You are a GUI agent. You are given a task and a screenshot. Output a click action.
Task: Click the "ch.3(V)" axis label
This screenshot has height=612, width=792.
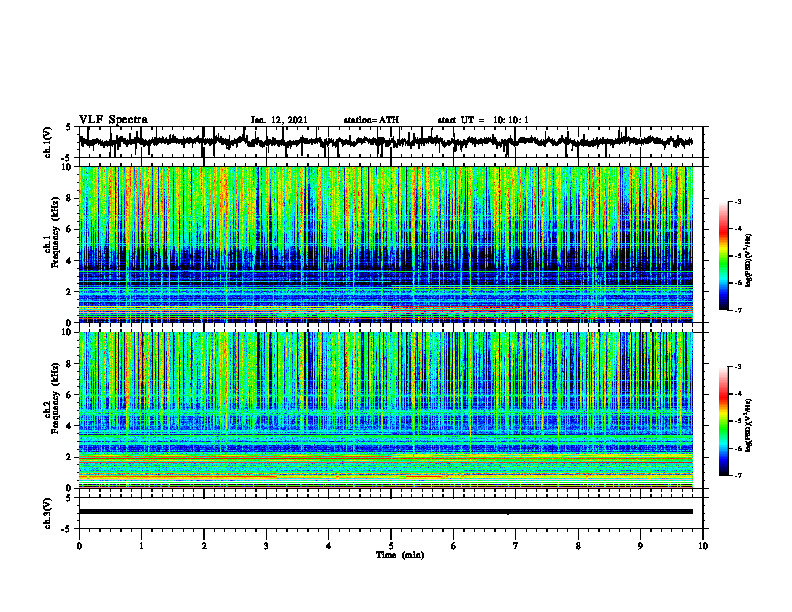(x=48, y=513)
